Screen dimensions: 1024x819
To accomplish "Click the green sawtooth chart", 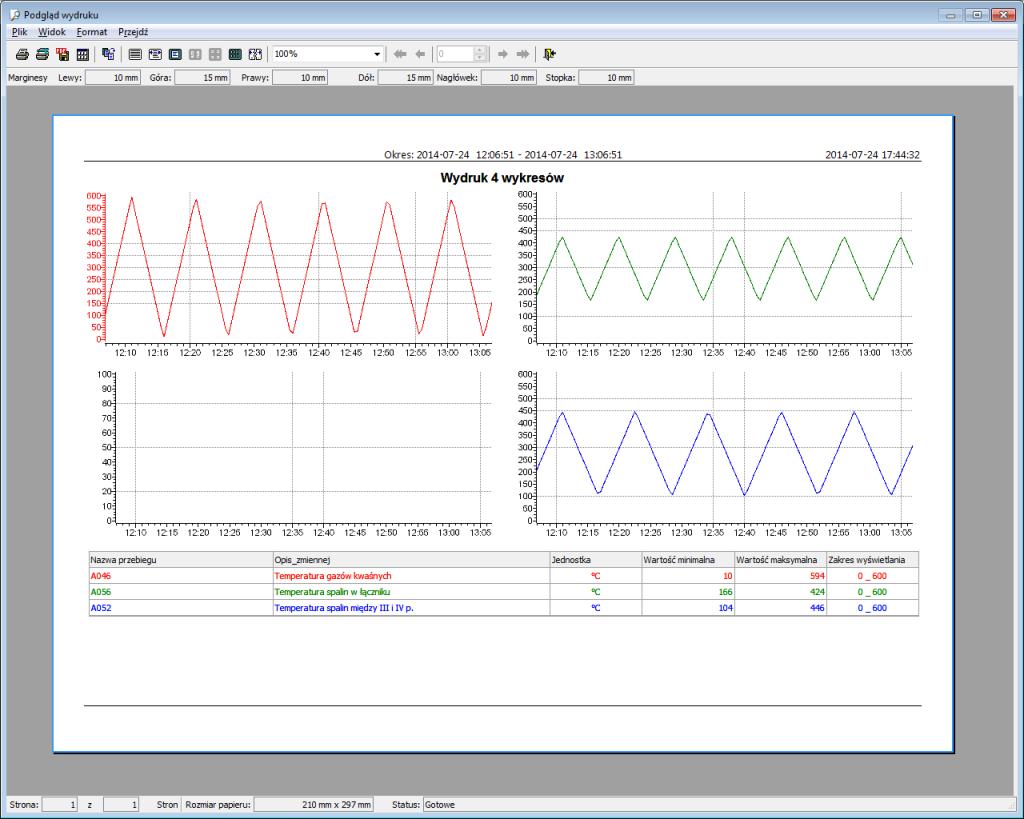I will (x=715, y=274).
